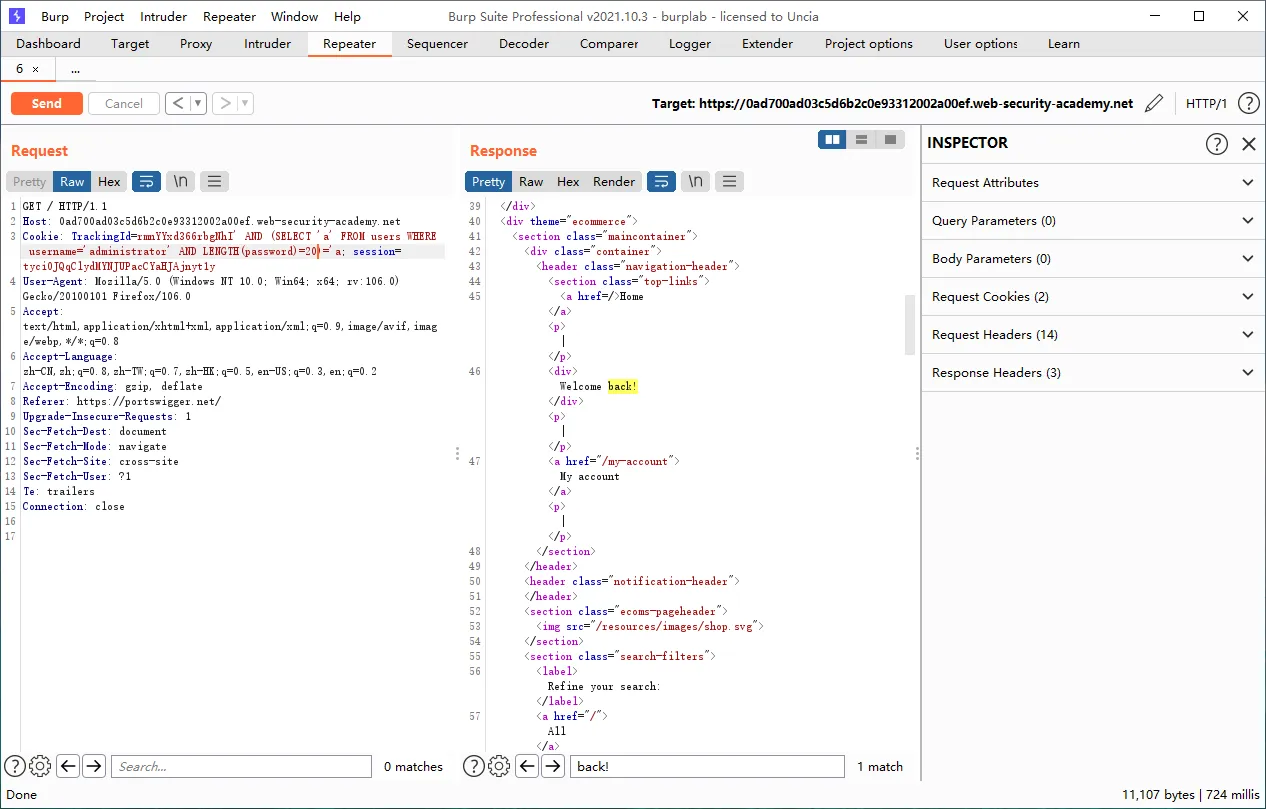
Task: Open Response search settings gear
Action: click(499, 766)
